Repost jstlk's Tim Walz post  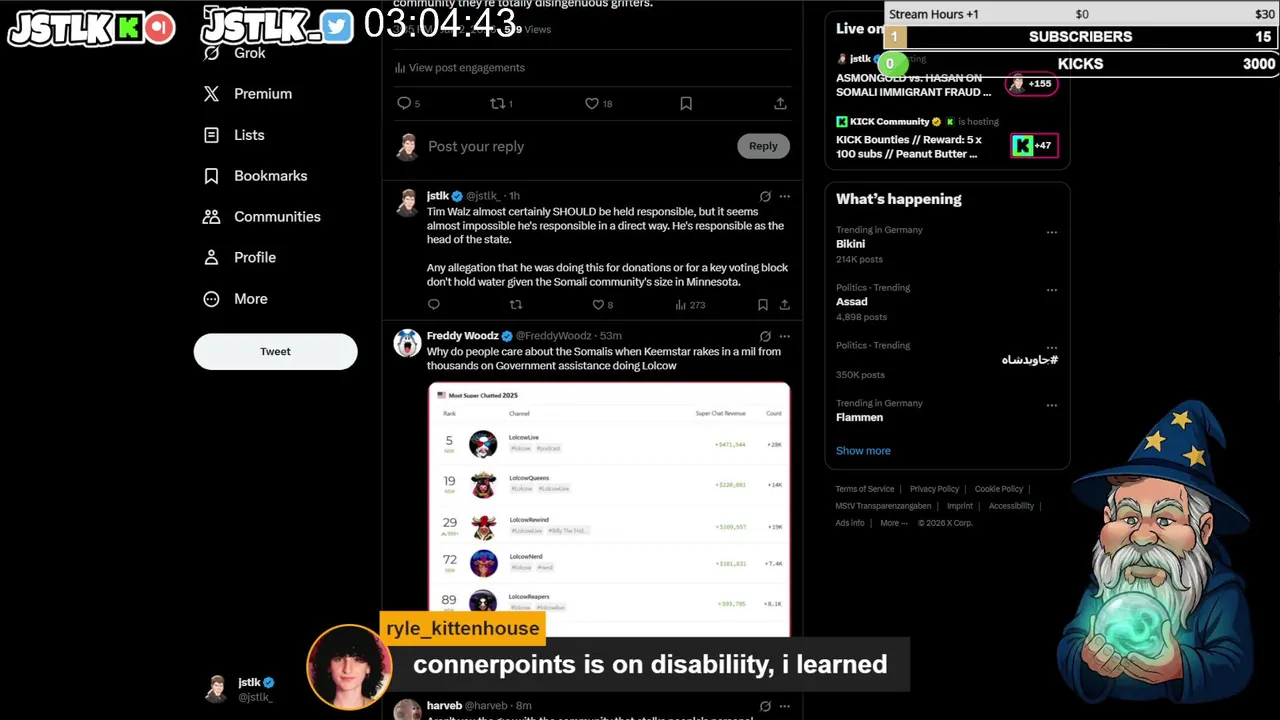tap(516, 305)
